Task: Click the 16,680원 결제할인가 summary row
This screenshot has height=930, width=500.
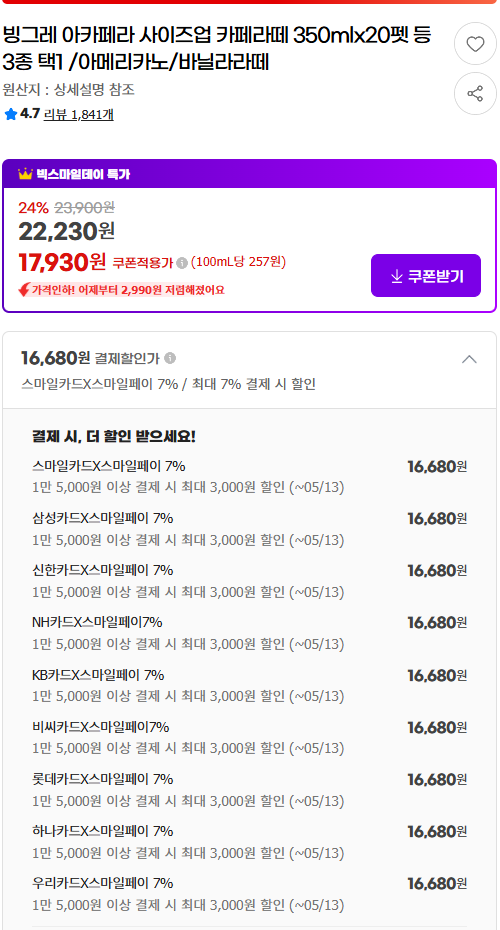Action: (x=249, y=370)
